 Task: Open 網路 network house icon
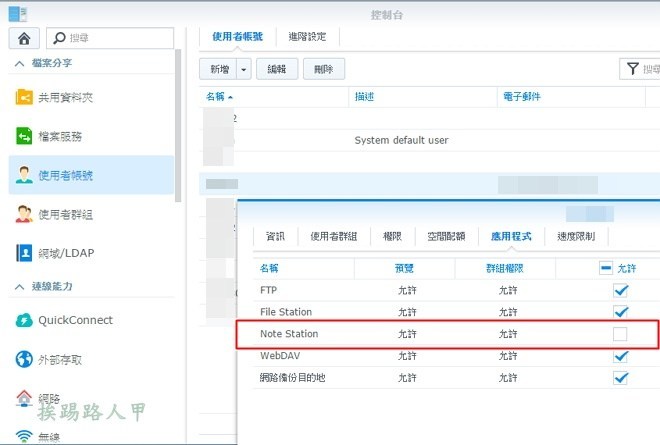click(x=25, y=398)
